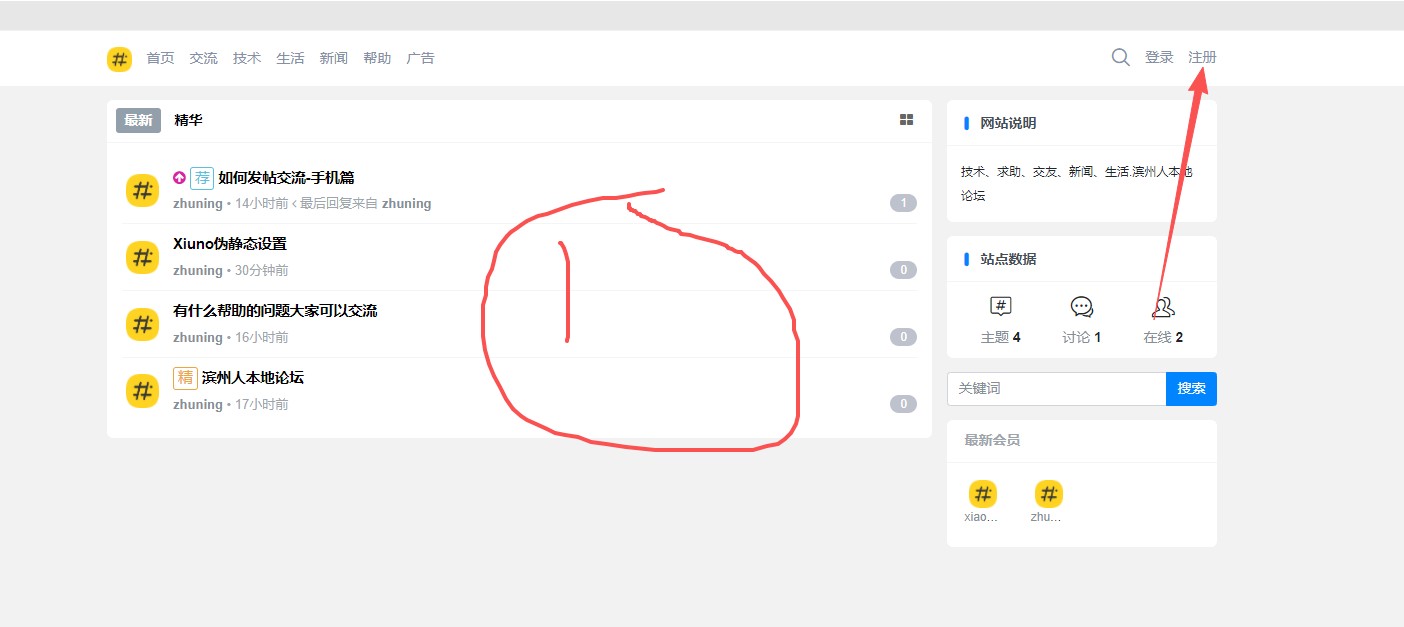Navigate to the 新闻 section

pos(333,58)
